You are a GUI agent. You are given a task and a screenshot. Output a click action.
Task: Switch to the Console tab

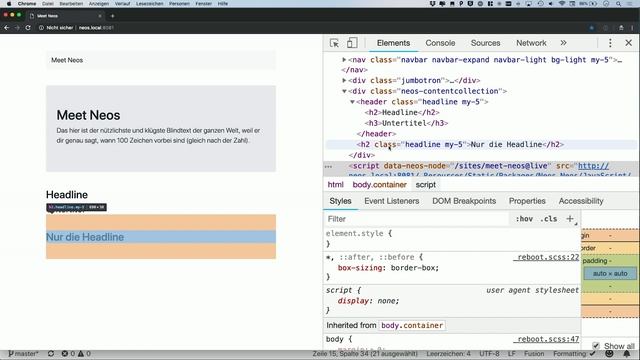click(440, 43)
